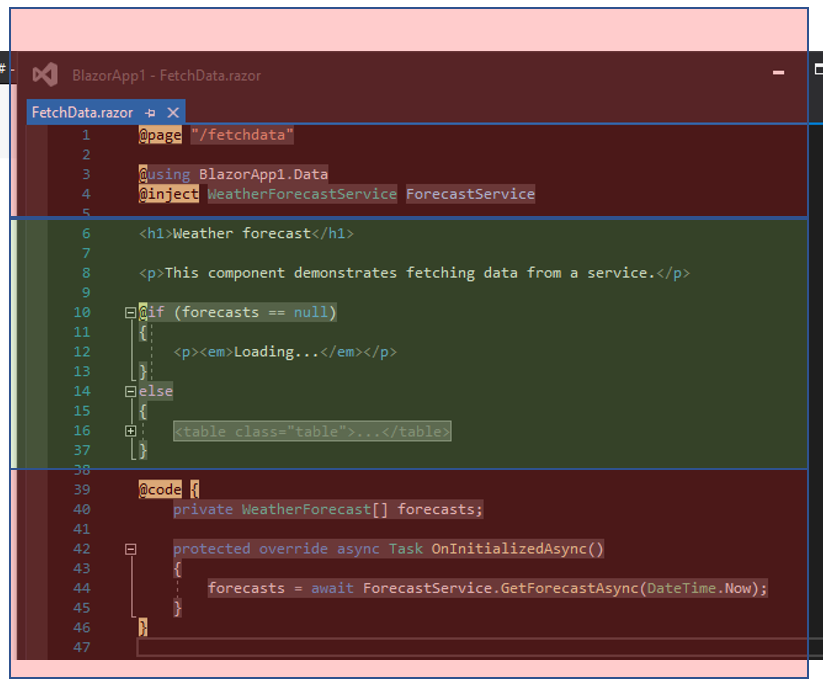Minimize the BlazorApp1 window

point(779,73)
